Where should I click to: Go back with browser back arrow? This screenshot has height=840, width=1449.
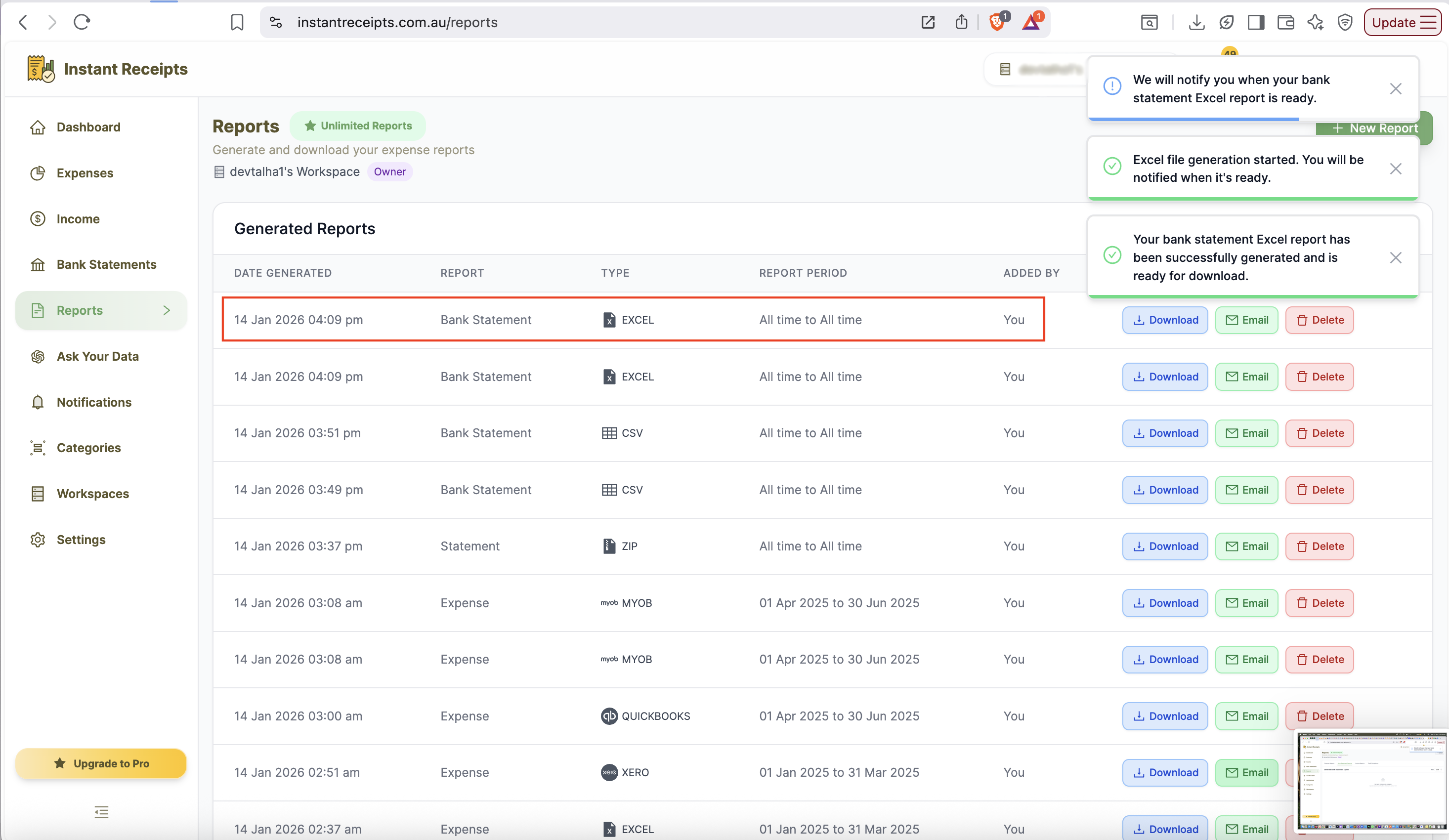[x=23, y=22]
